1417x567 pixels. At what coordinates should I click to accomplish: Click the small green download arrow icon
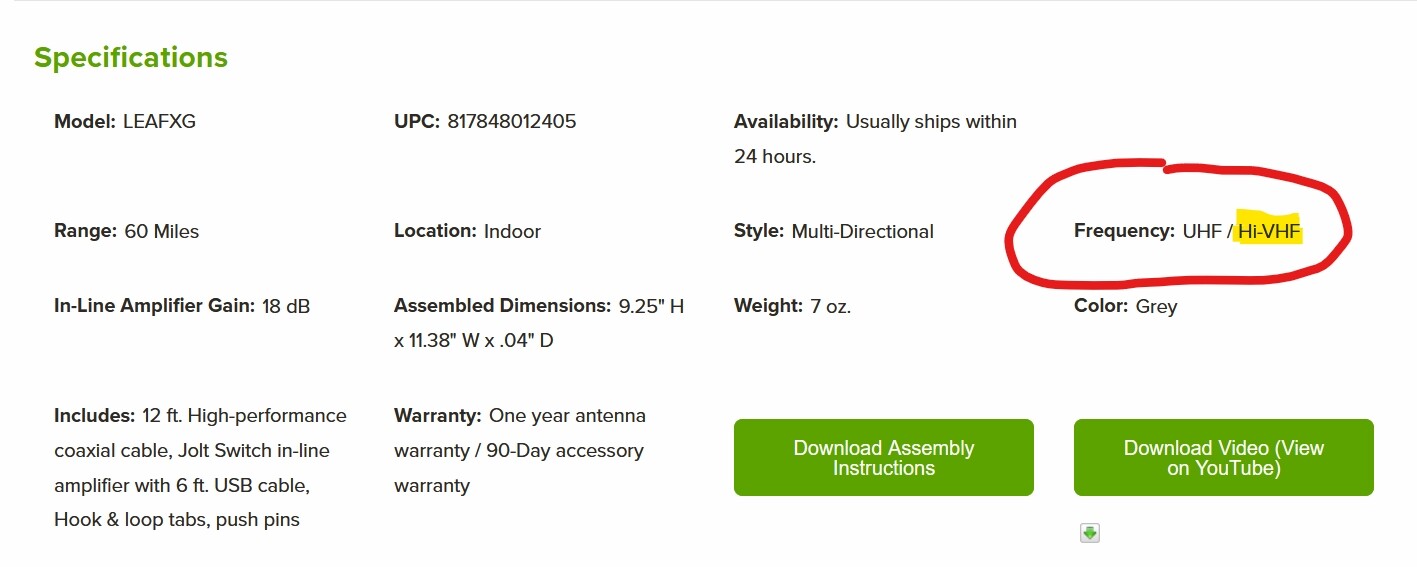[1090, 533]
